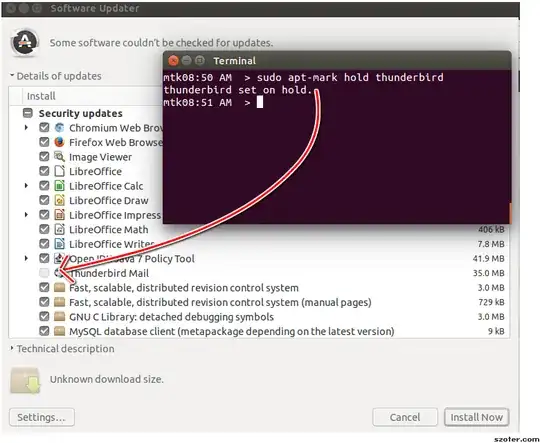The height and width of the screenshot is (443, 540).
Task: Open the Settings dialog
Action: (42, 417)
